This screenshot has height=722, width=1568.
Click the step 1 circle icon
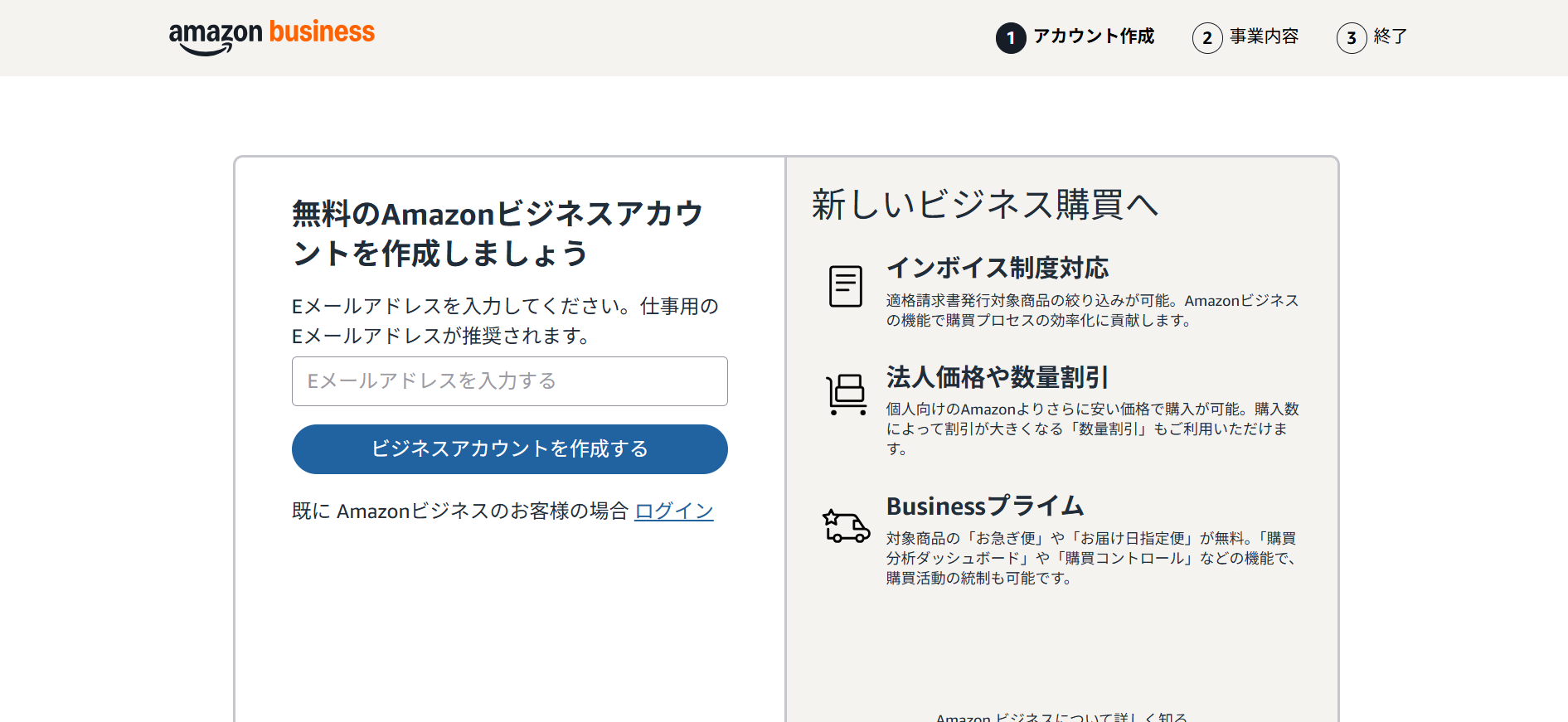1010,38
